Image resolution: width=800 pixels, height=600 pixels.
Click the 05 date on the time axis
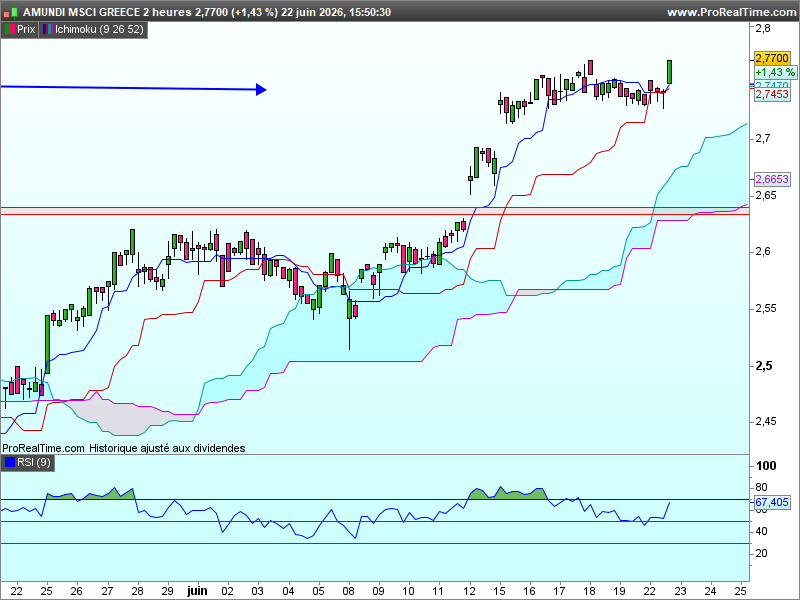318,591
